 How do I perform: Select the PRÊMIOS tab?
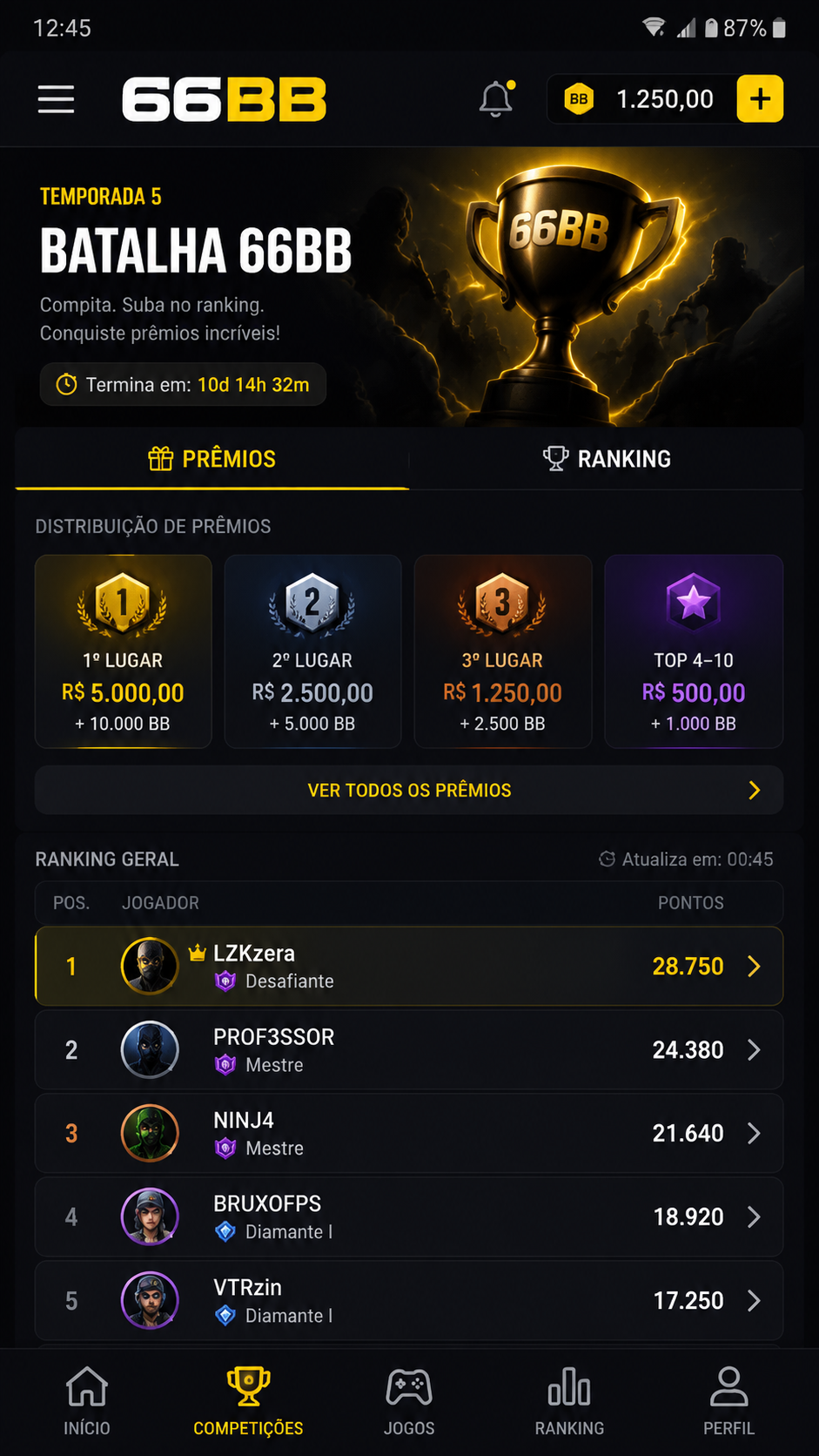[x=212, y=458]
